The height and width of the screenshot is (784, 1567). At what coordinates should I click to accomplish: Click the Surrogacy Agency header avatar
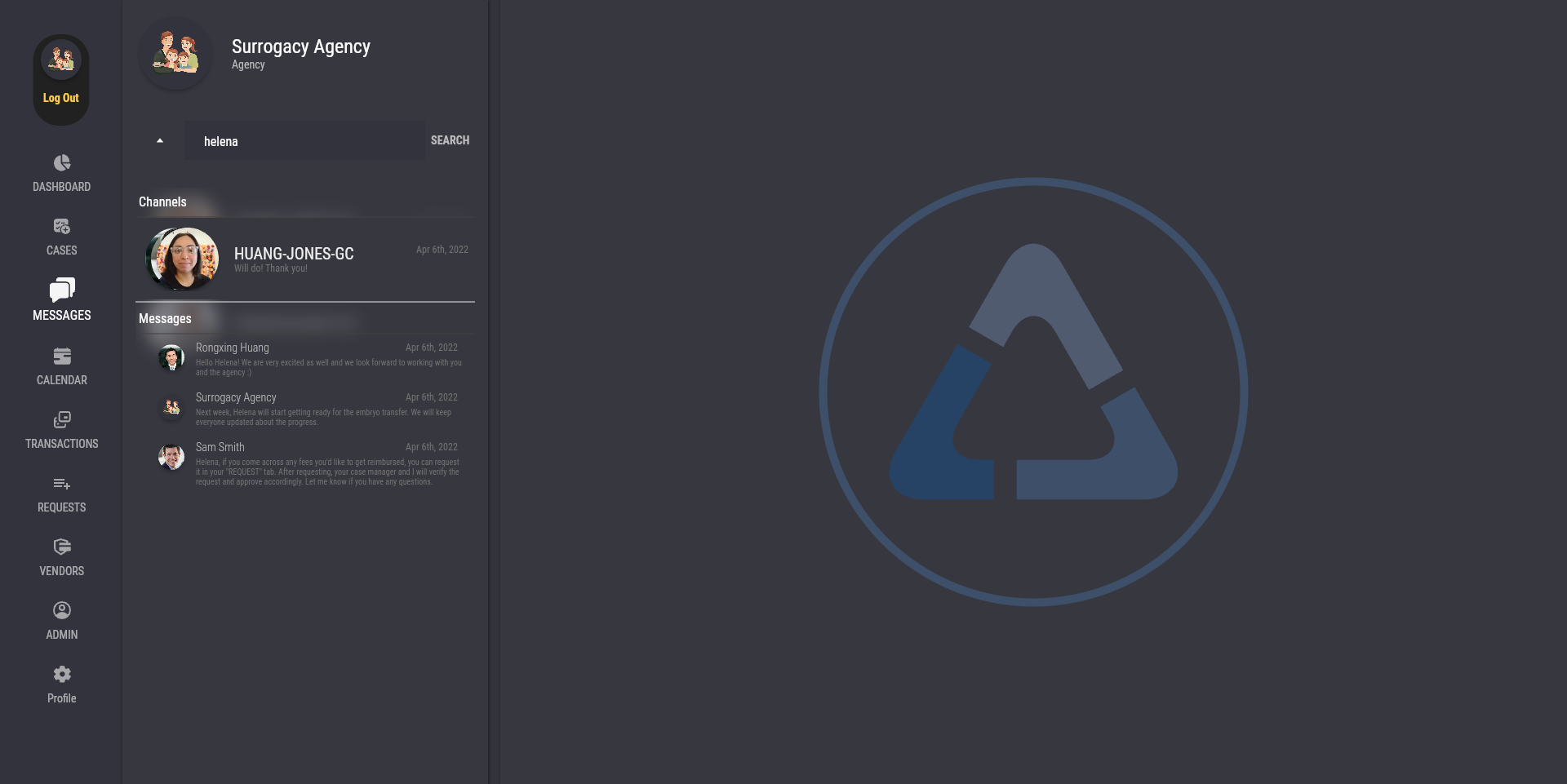click(x=175, y=54)
